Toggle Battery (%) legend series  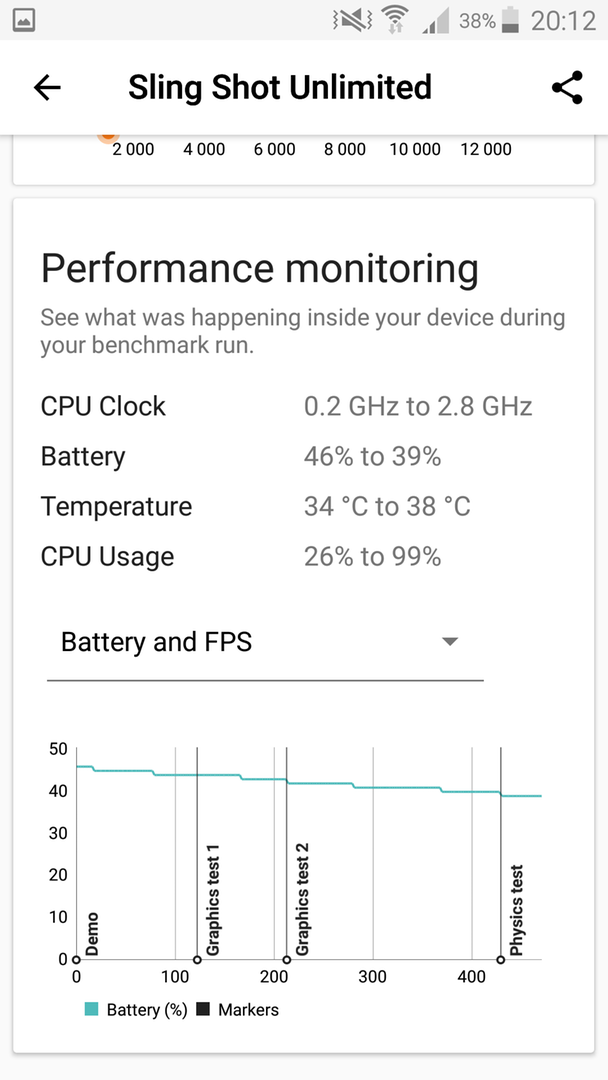tap(136, 1010)
